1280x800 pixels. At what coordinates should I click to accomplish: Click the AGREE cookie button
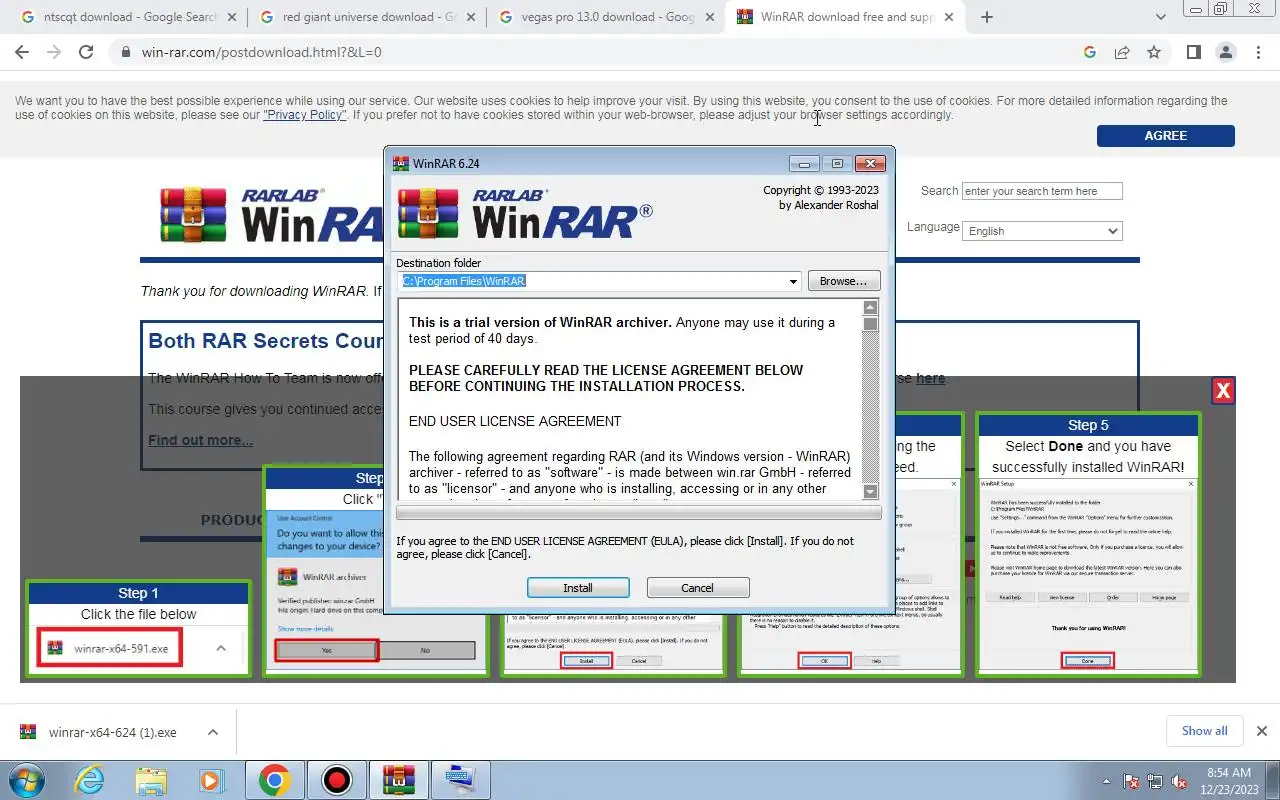[x=1166, y=136]
